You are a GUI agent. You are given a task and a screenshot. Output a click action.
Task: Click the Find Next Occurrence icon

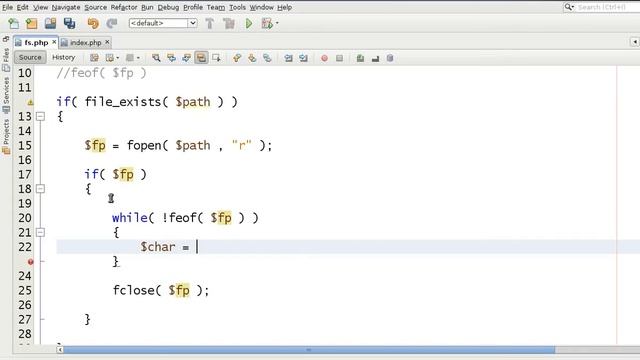(187, 58)
